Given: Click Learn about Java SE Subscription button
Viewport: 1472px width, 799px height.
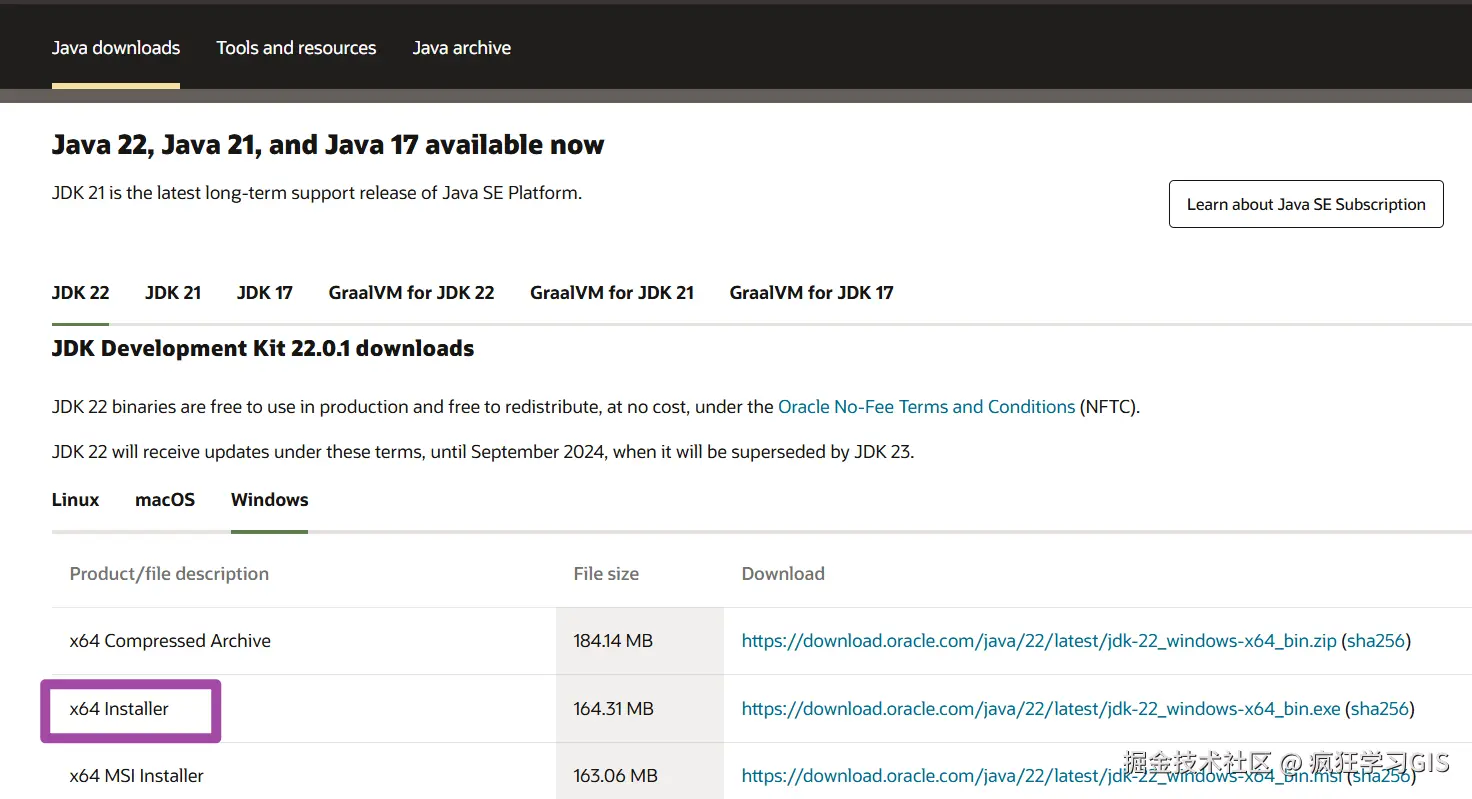Looking at the screenshot, I should tap(1305, 204).
